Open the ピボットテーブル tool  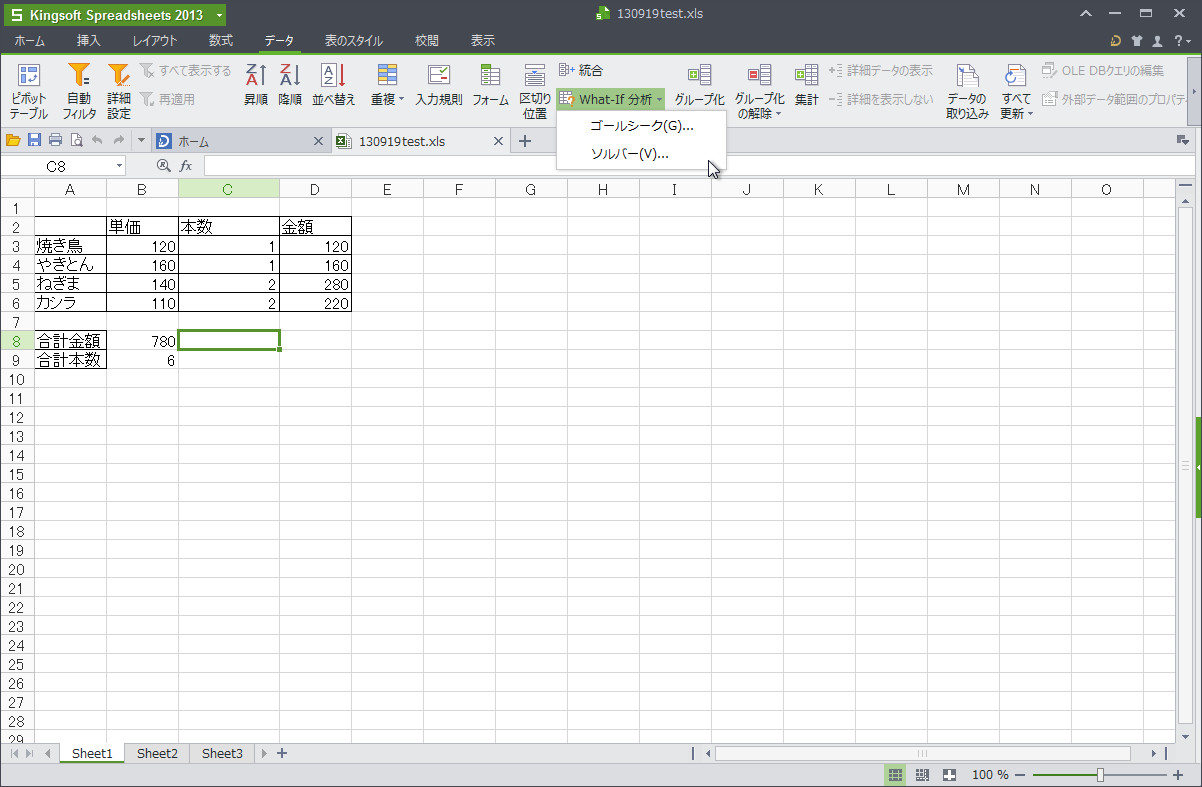tap(29, 90)
